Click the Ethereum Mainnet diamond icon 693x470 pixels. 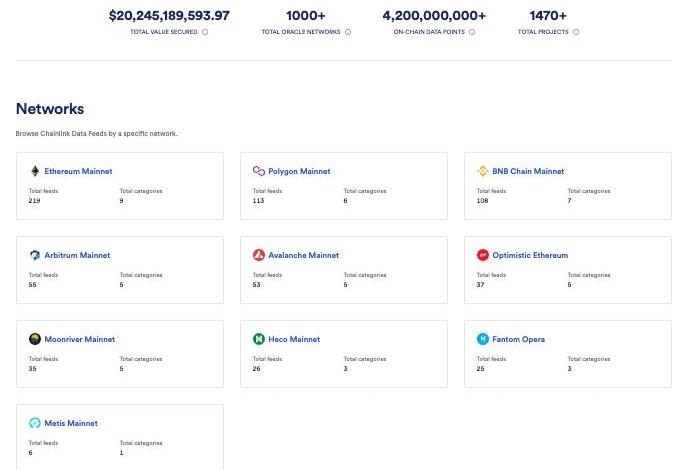35,171
